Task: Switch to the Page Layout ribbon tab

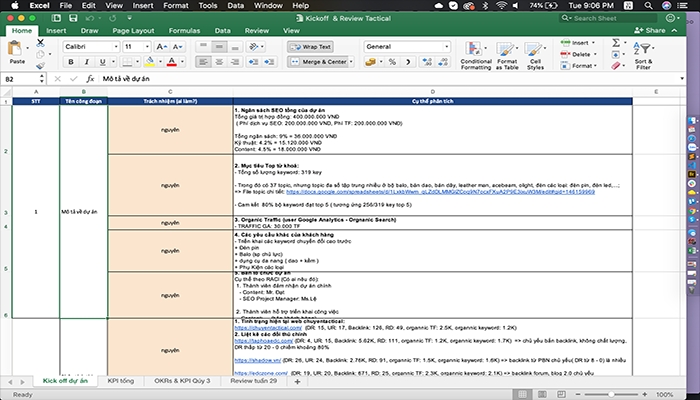Action: pos(133,30)
